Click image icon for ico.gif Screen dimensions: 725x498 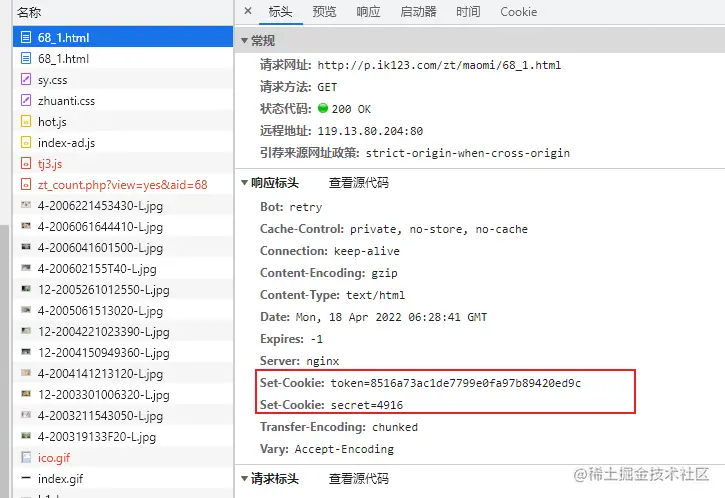[x=26, y=457]
